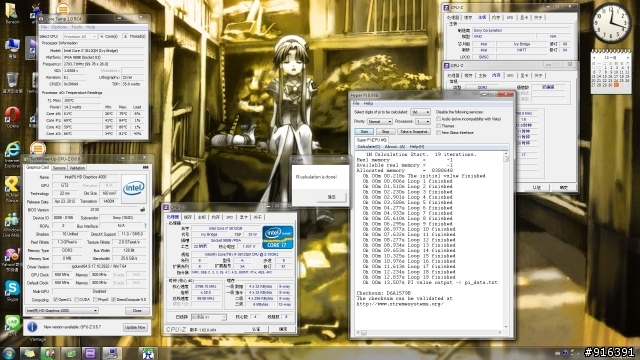The width and height of the screenshot is (640, 360).
Task: Click GPU-Z screenshot camera icon
Action: (145, 167)
